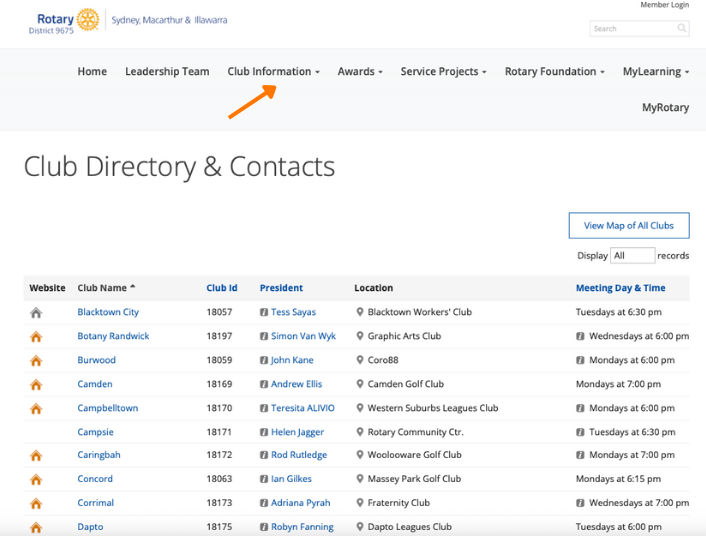Sort the table by Club Id
The image size is (706, 540).
pyautogui.click(x=222, y=288)
